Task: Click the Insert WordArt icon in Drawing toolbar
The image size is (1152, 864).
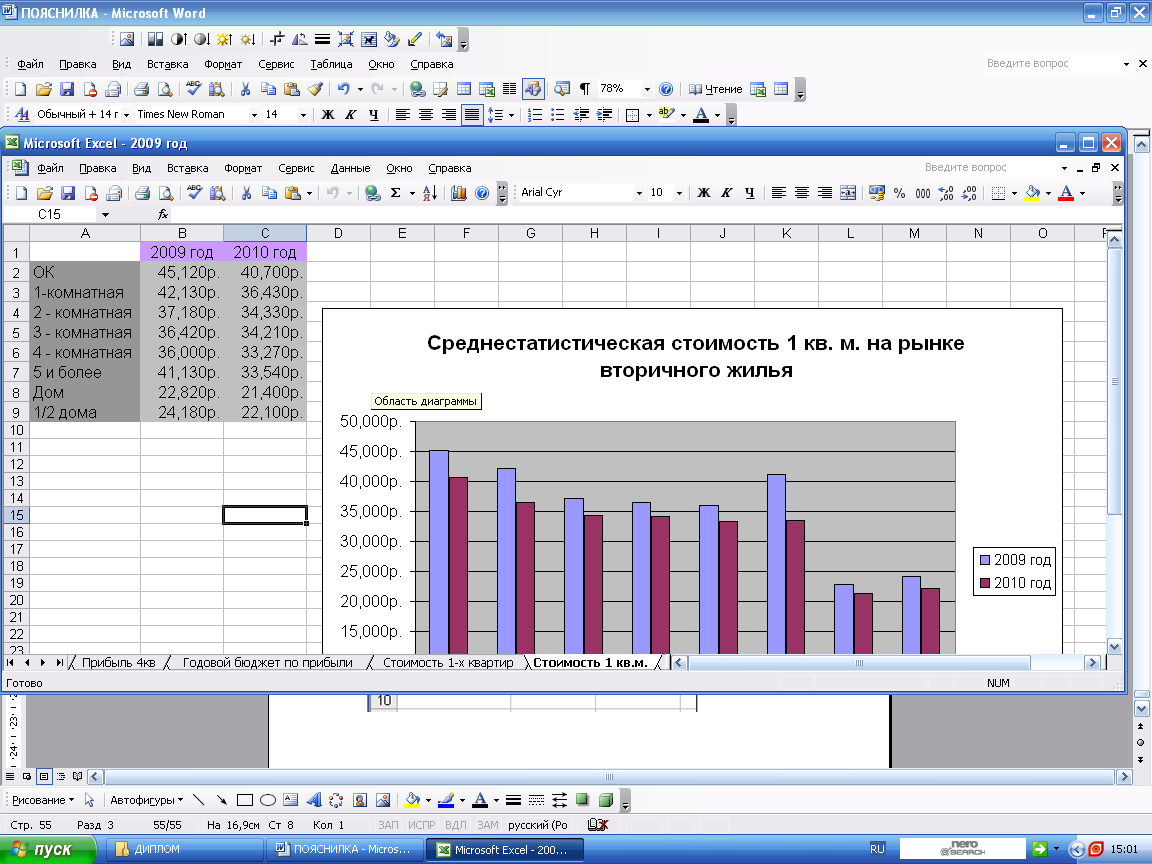Action: (x=313, y=800)
